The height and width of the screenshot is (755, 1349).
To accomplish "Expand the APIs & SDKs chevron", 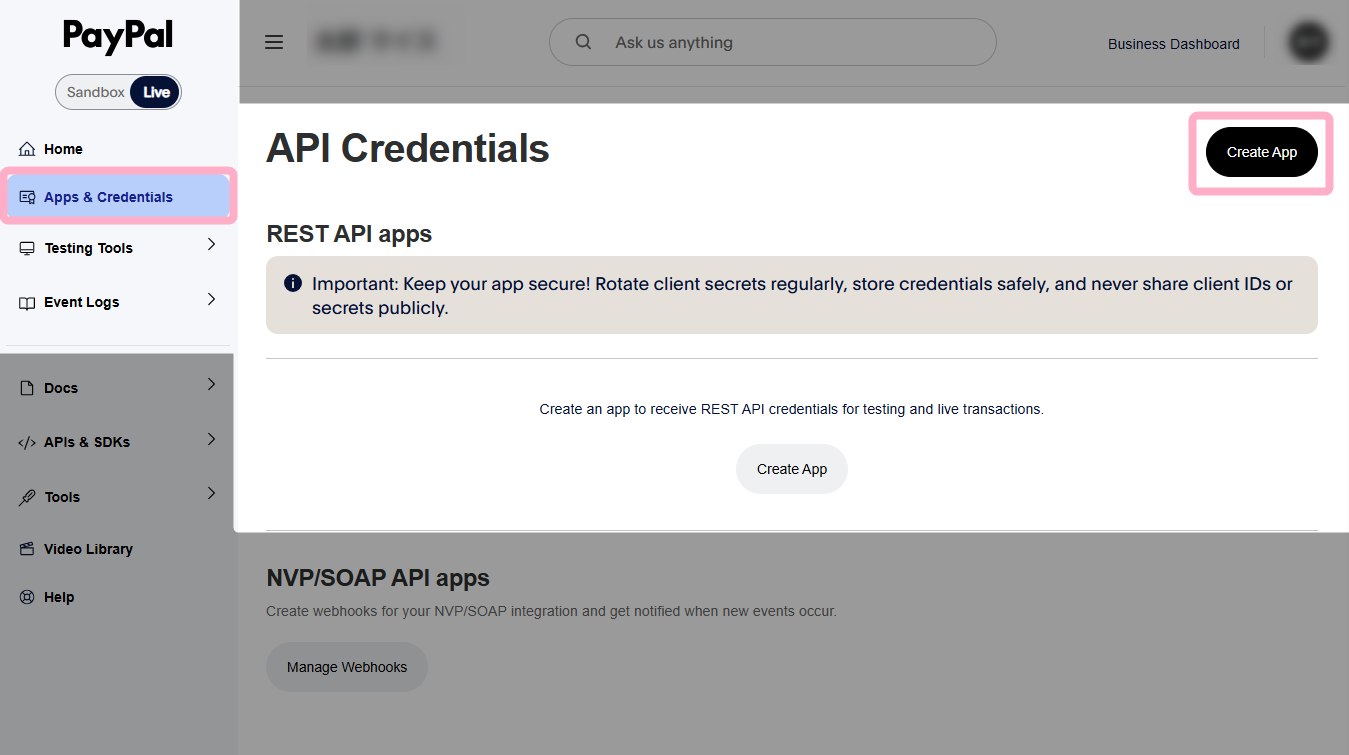I will pyautogui.click(x=211, y=439).
